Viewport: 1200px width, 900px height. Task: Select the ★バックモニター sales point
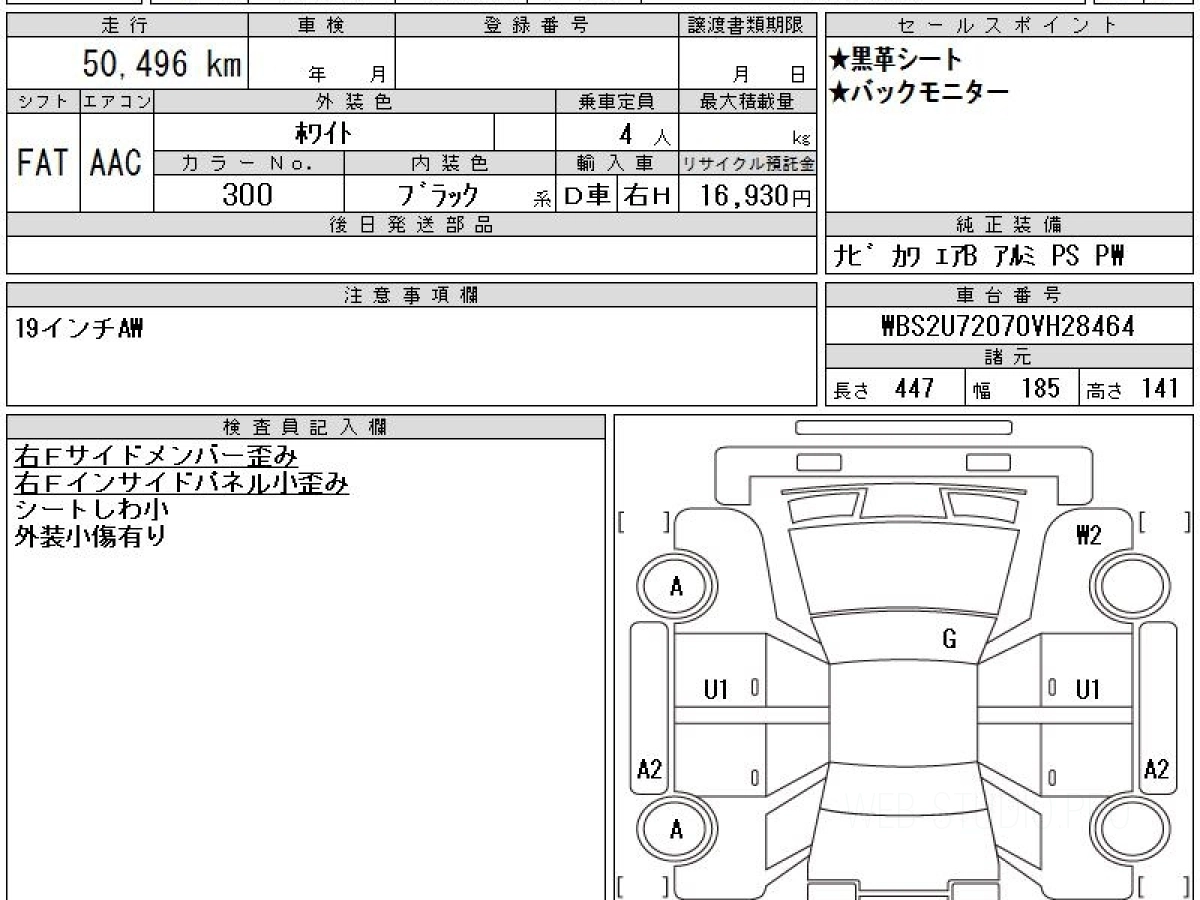pyautogui.click(x=919, y=93)
